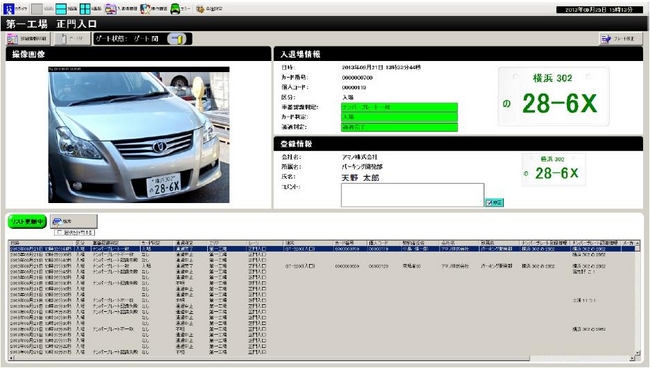
Task: Click the date/time column header in list
Action: [x=41, y=243]
